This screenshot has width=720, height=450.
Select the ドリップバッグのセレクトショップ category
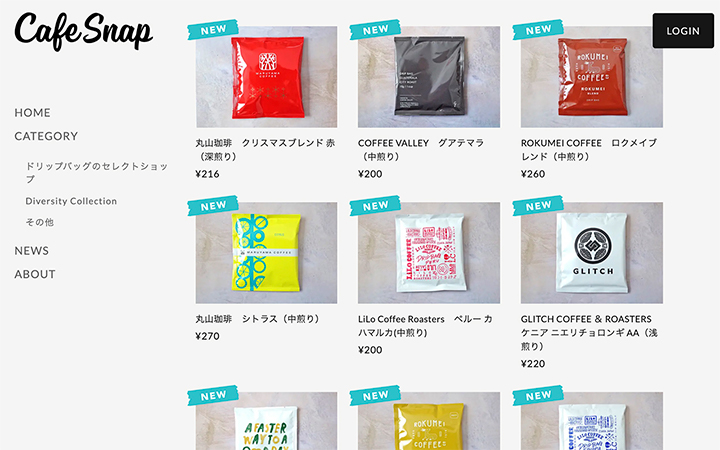pos(97,172)
